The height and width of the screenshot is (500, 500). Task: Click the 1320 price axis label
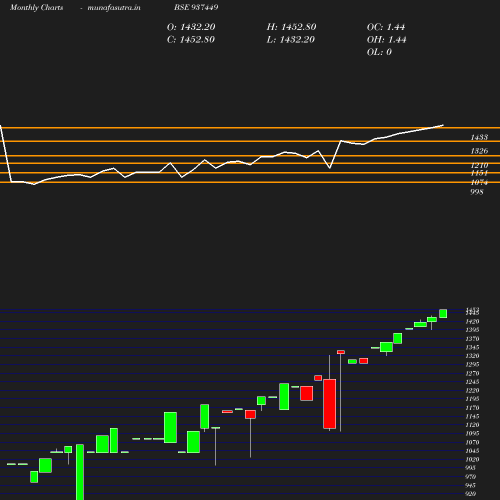(472, 356)
